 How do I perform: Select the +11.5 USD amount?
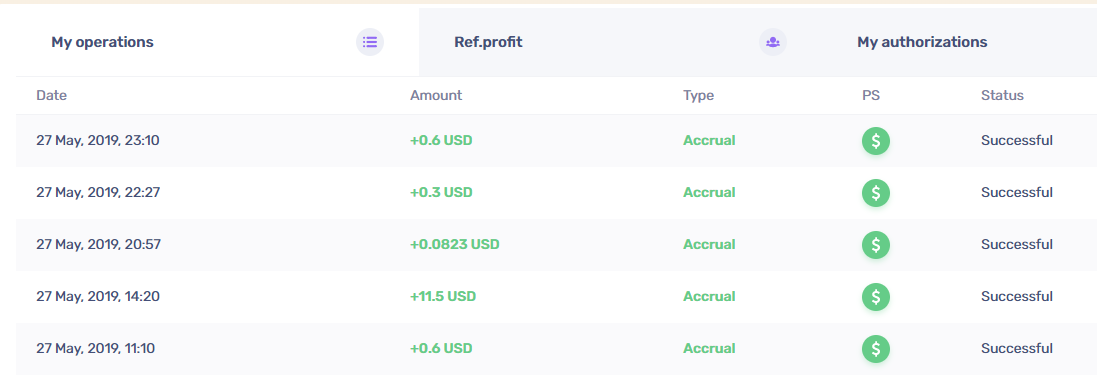coord(443,296)
